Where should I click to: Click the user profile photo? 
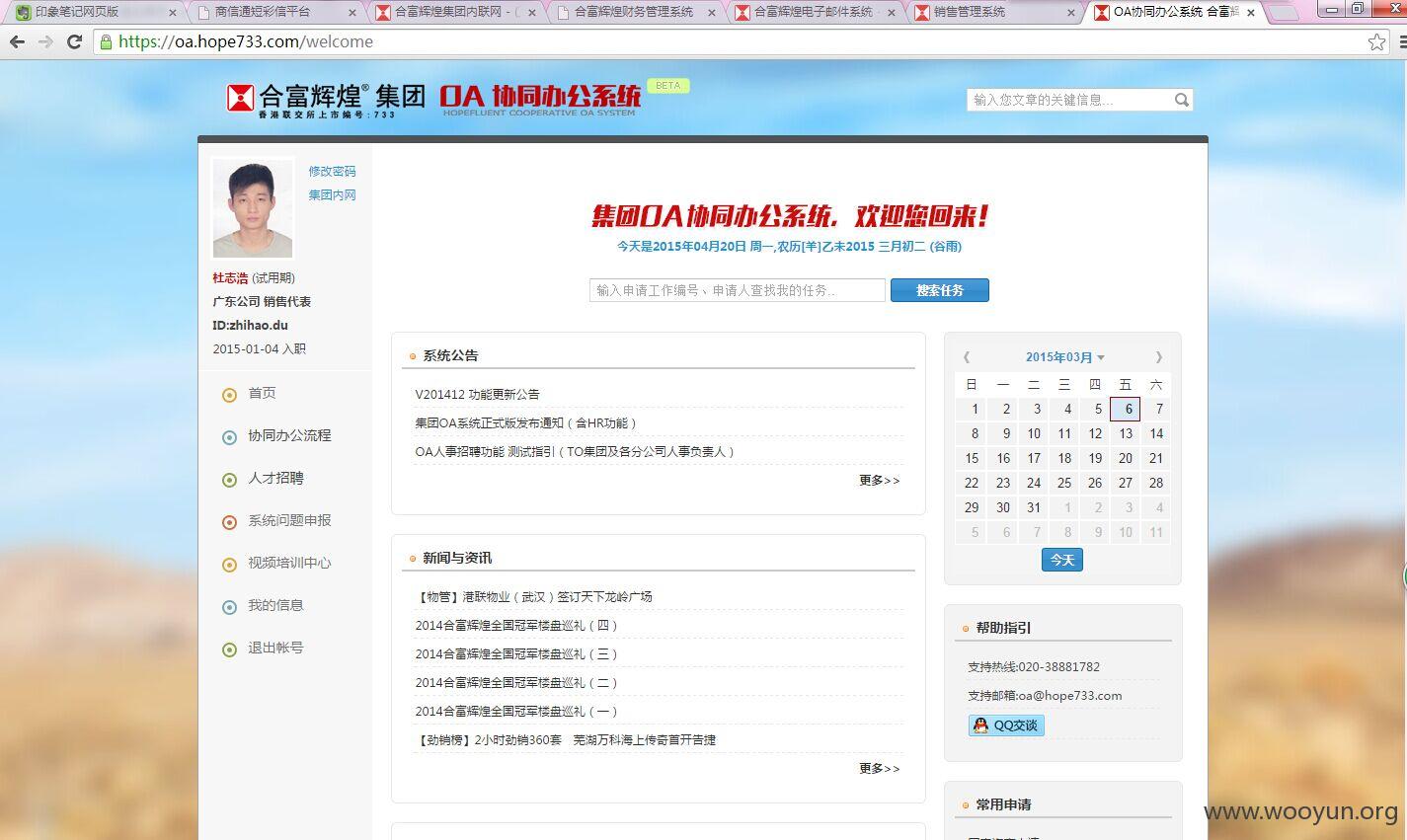pyautogui.click(x=253, y=208)
